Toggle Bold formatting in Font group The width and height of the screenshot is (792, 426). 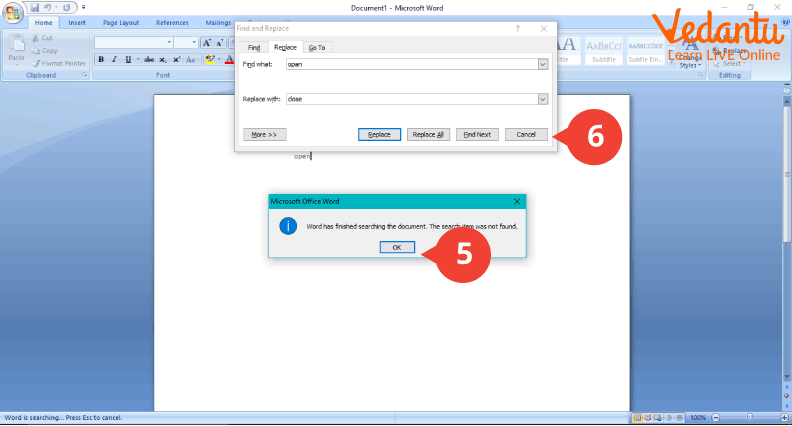[x=100, y=59]
